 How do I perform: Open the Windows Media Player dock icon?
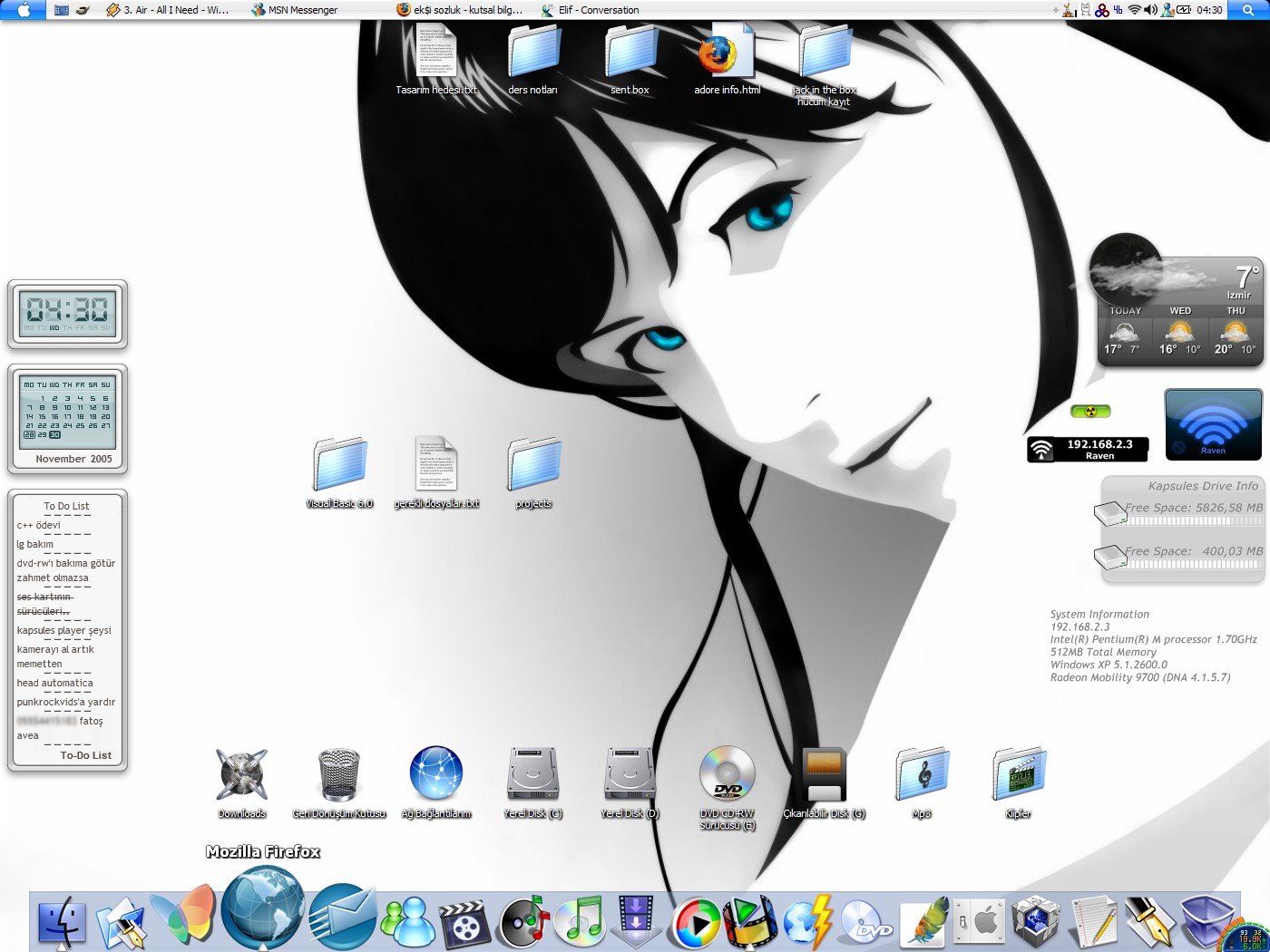pos(697,923)
